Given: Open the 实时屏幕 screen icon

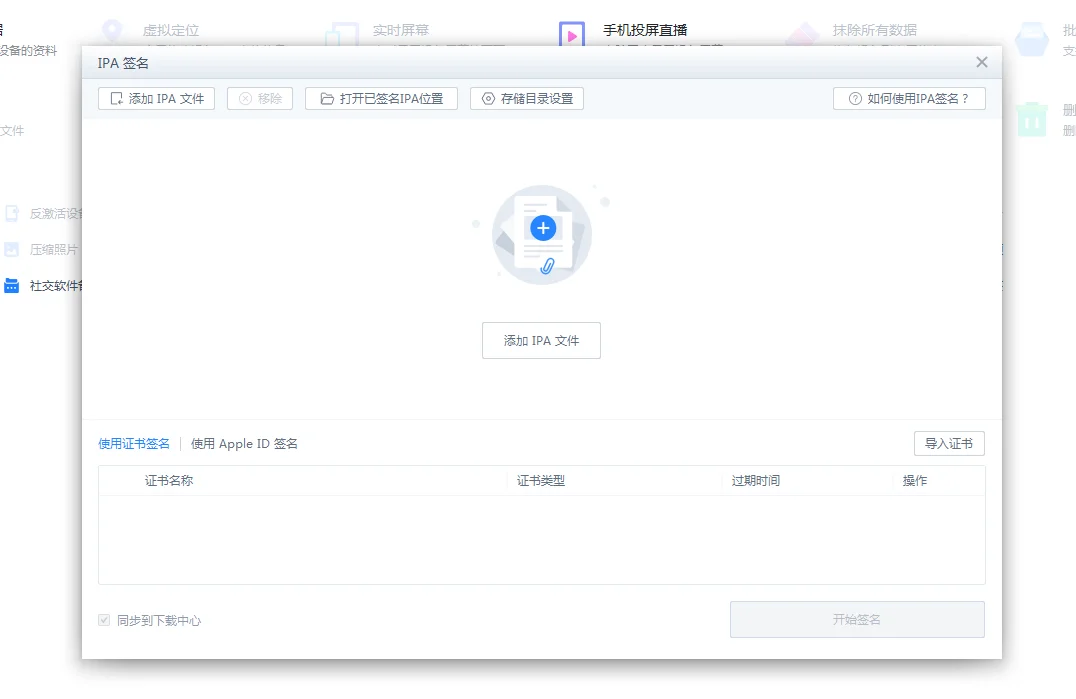Looking at the screenshot, I should click(343, 30).
